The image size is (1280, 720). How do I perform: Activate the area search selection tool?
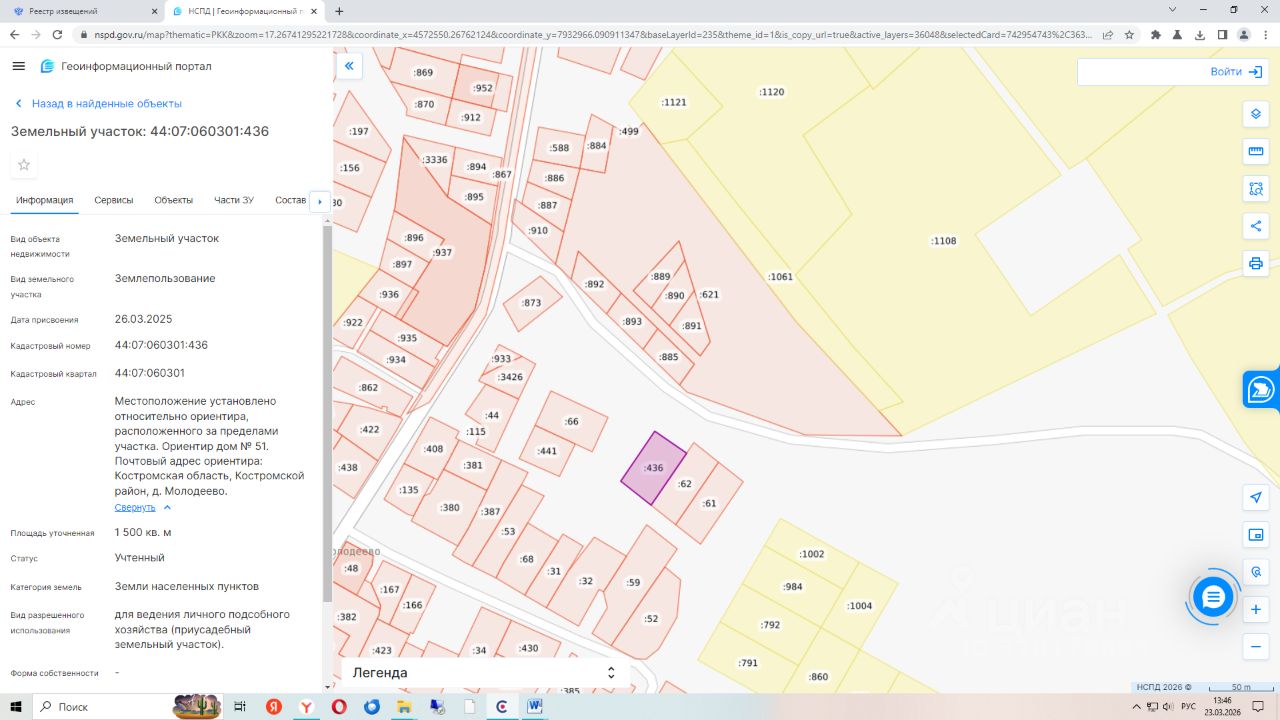click(x=1256, y=189)
